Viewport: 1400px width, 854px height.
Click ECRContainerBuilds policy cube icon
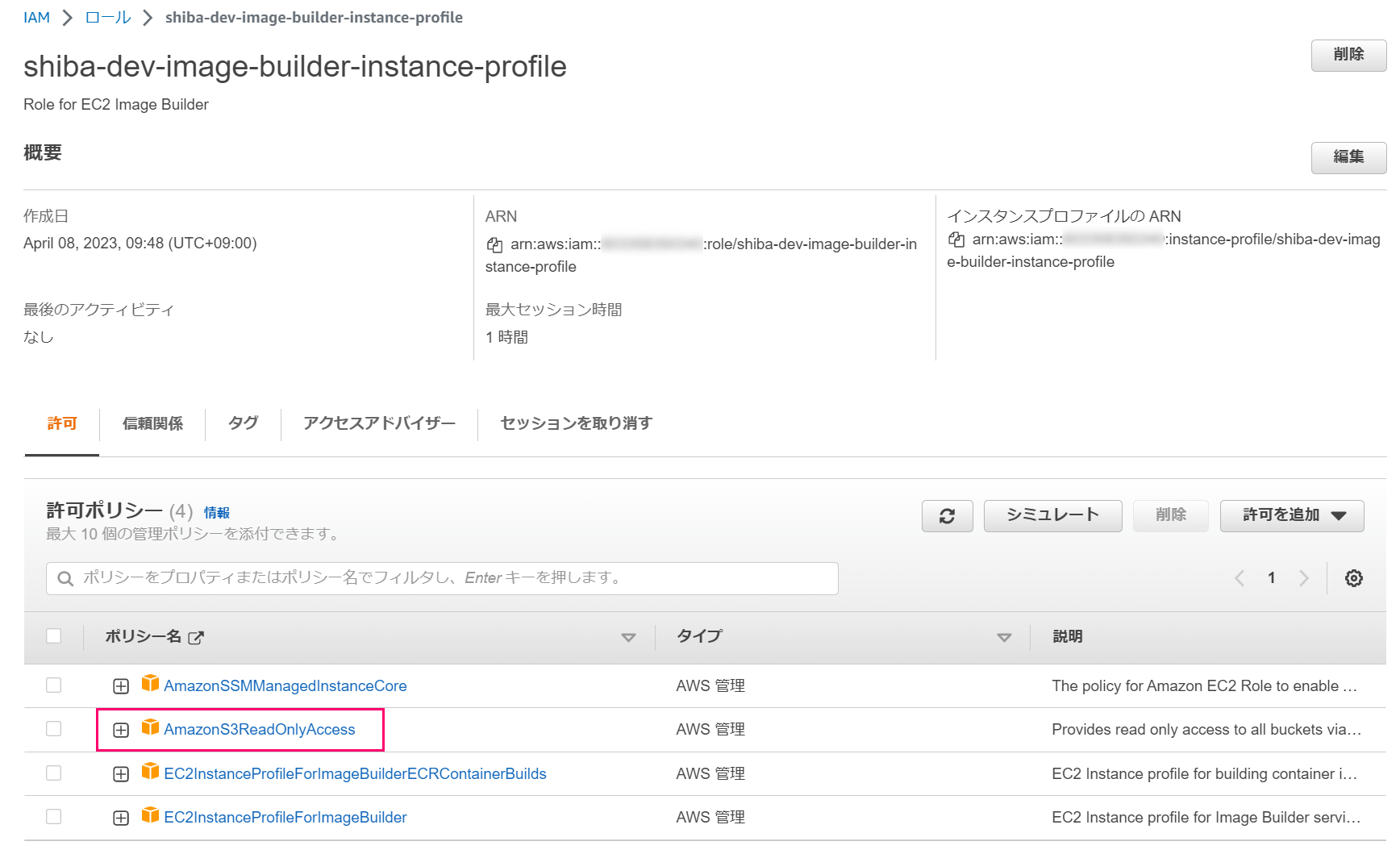[150, 772]
